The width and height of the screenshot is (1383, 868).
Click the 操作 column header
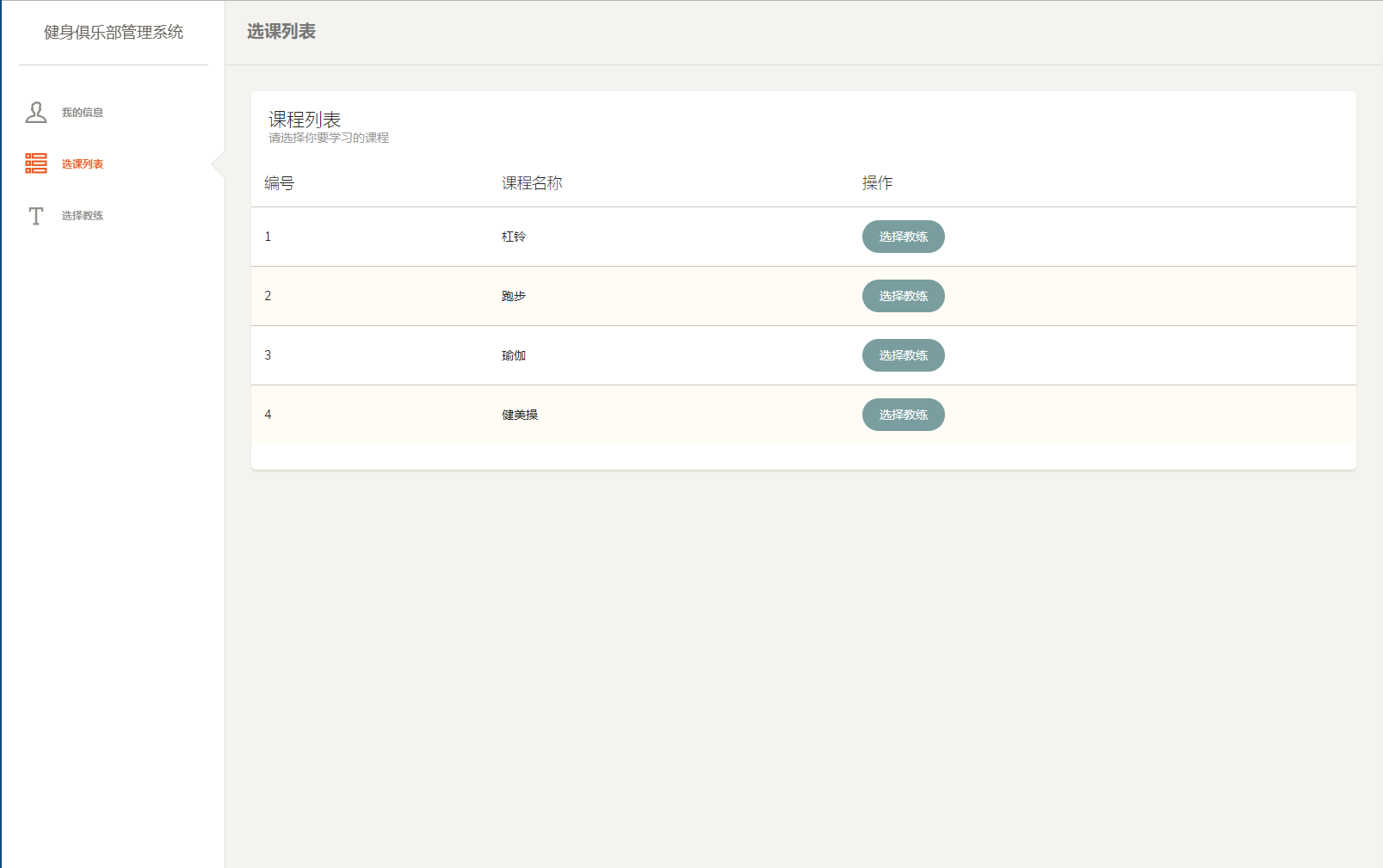point(877,183)
